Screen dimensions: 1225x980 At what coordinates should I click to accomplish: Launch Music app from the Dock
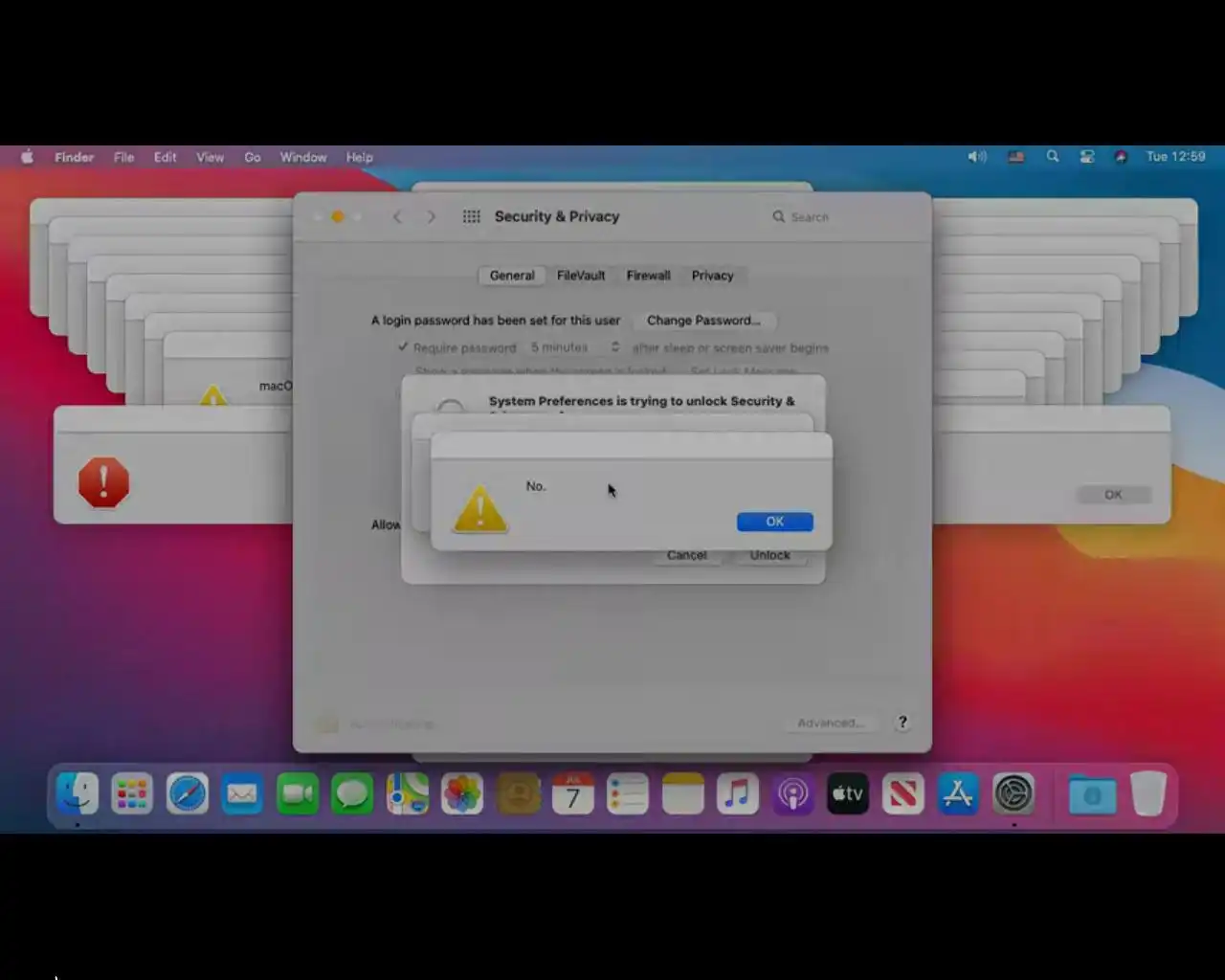click(738, 793)
